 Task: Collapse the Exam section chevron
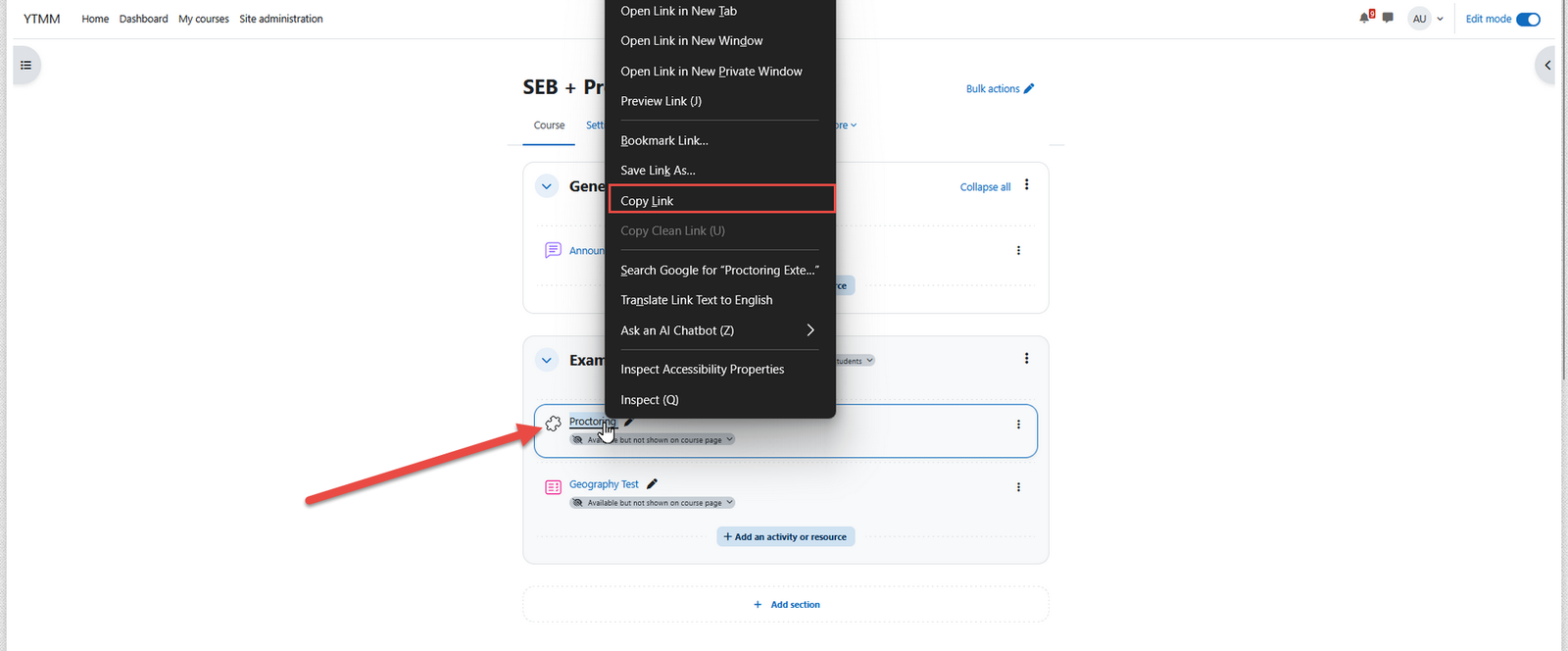547,361
